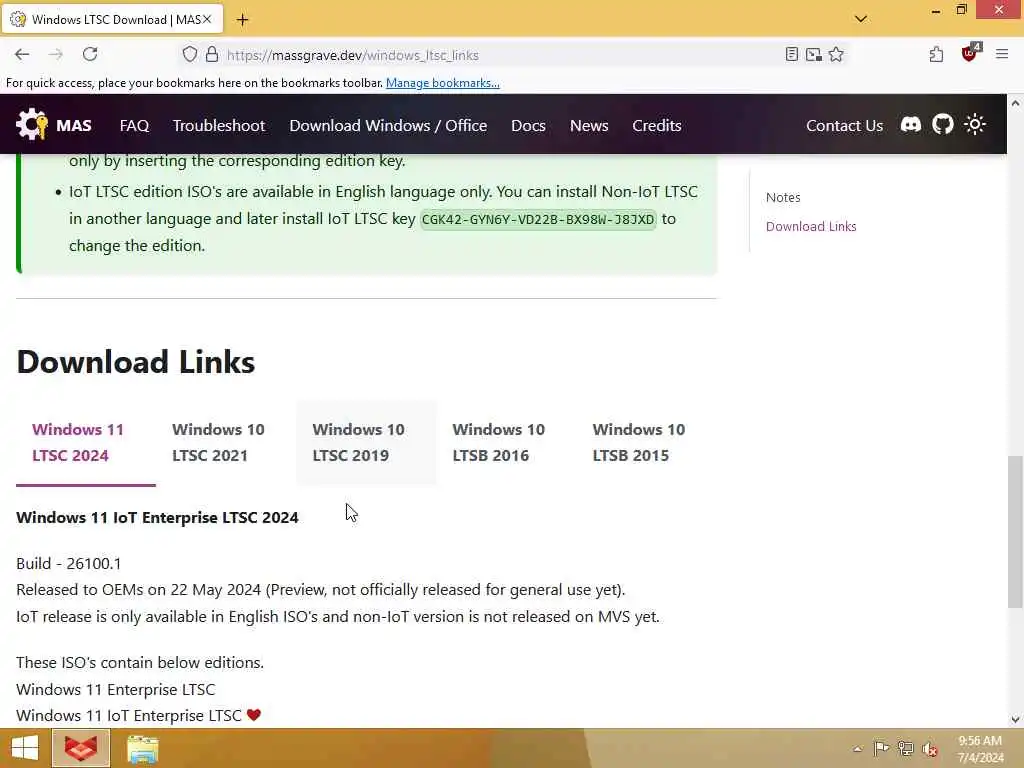
Task: Open the Discord icon in navbar
Action: point(910,125)
